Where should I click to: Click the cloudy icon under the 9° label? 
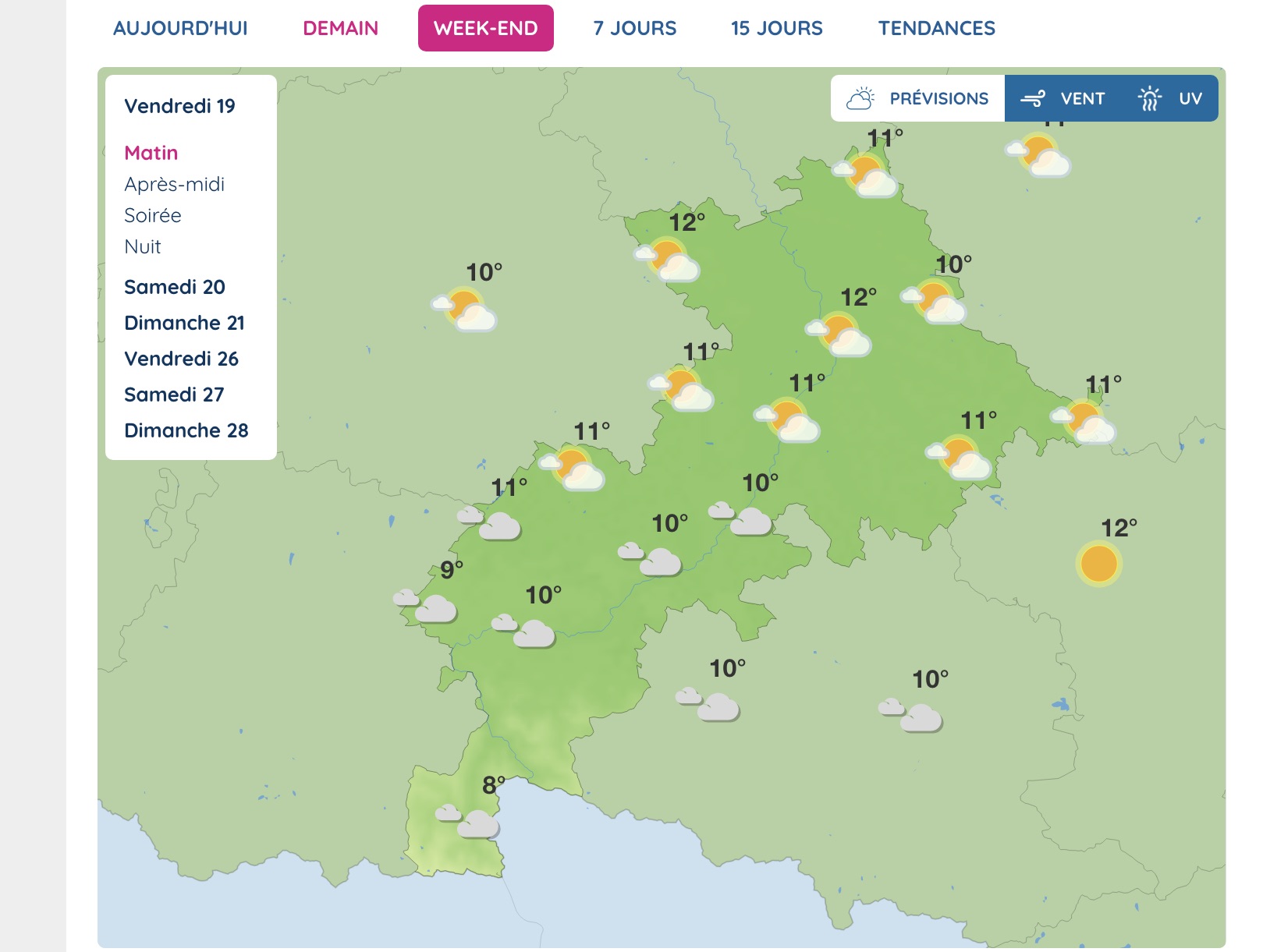(x=426, y=605)
